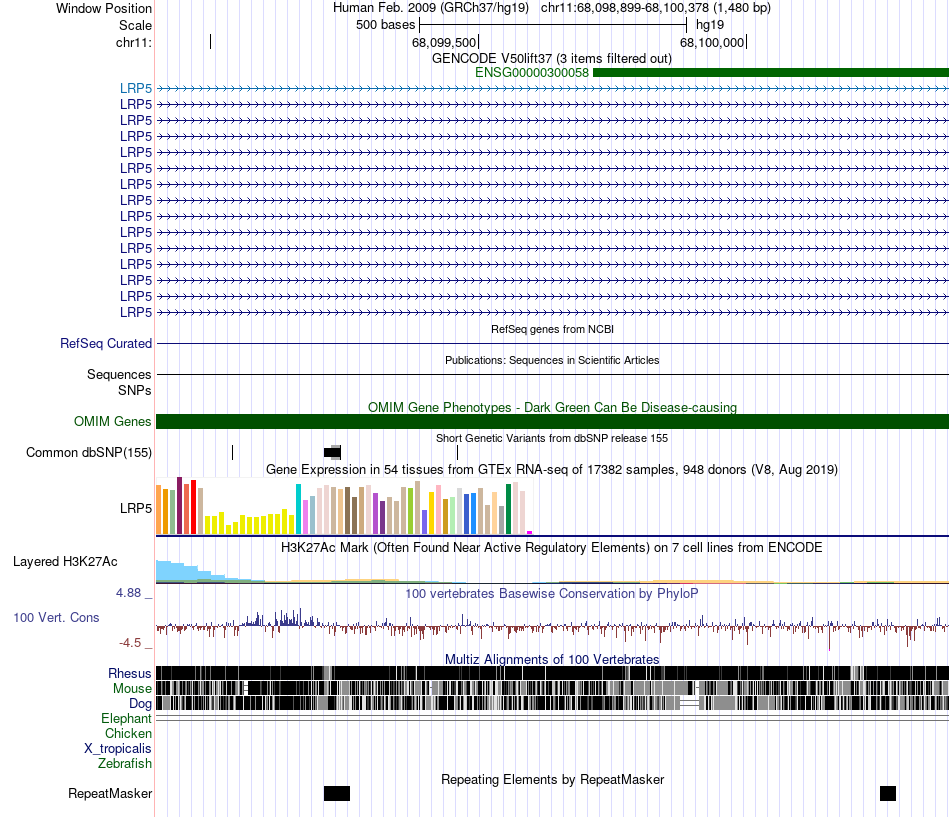
Task: Open Short Genetic Variants from dbSNP title
Action: 552,438
